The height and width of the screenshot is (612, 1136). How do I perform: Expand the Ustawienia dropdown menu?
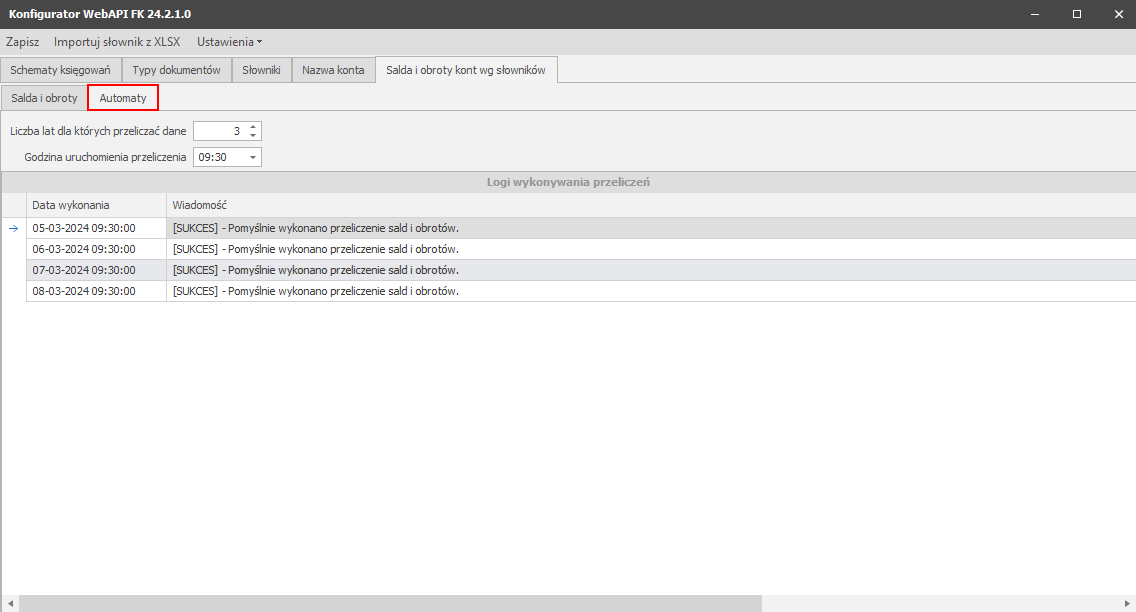click(229, 42)
